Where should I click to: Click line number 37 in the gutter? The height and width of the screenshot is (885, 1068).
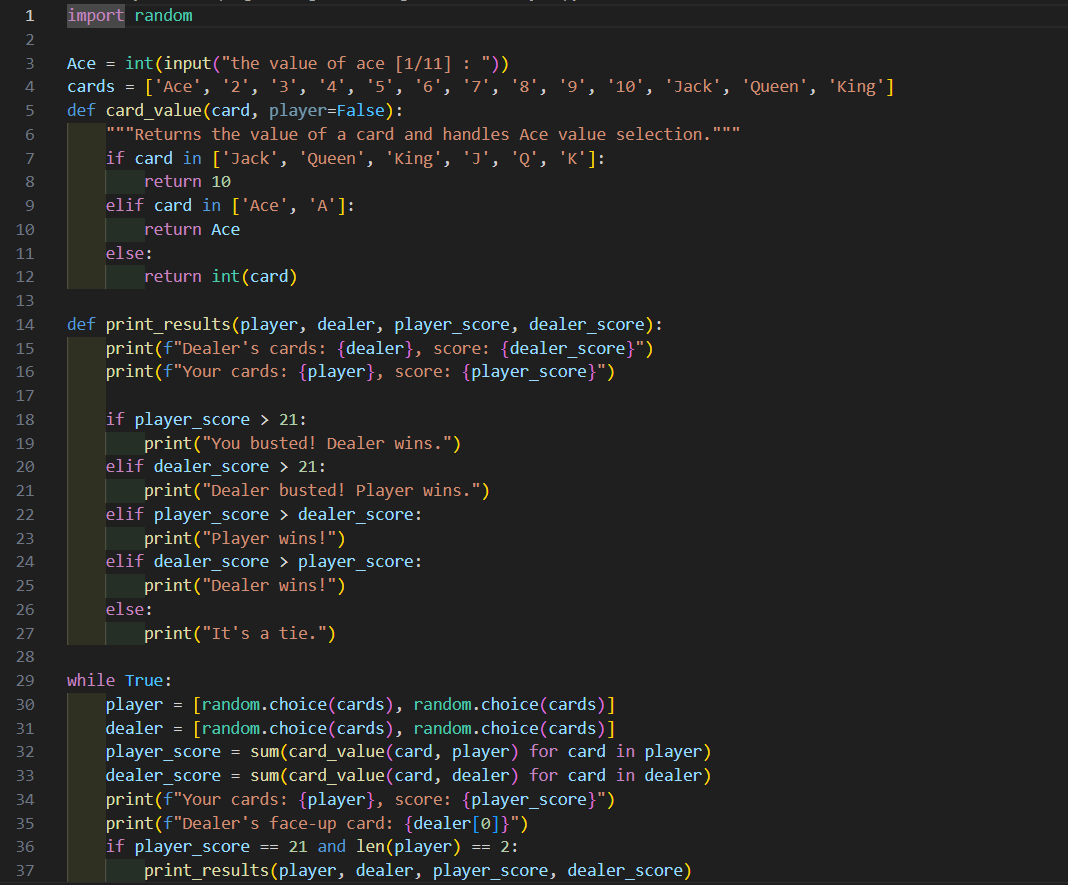pos(25,870)
